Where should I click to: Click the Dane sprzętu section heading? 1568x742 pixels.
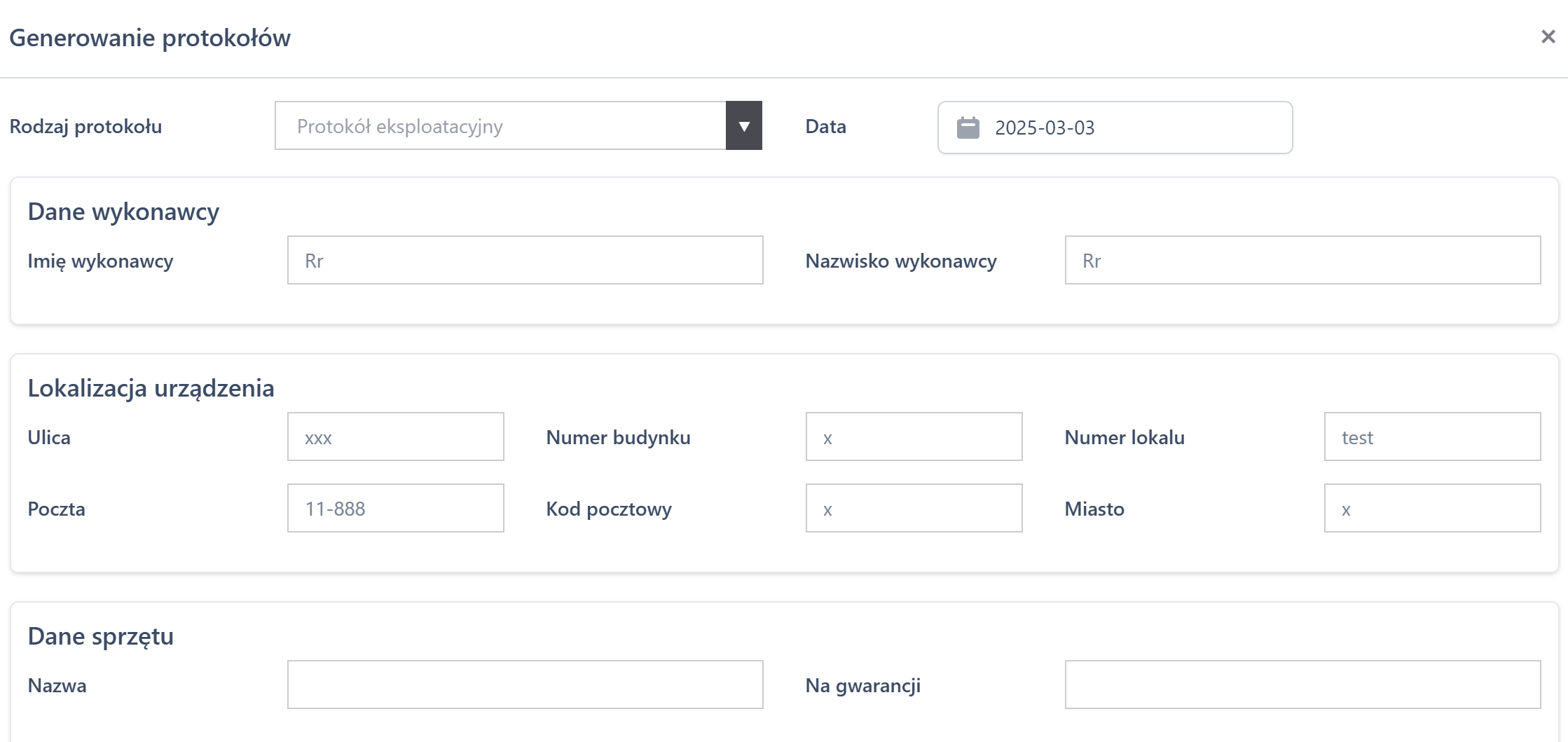(x=100, y=636)
